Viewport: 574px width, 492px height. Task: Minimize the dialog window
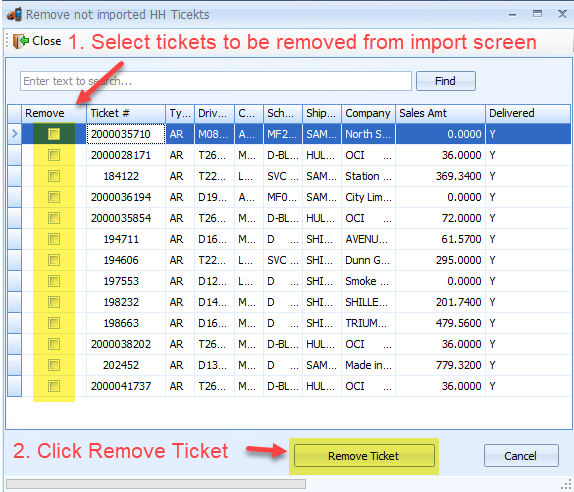[x=512, y=15]
